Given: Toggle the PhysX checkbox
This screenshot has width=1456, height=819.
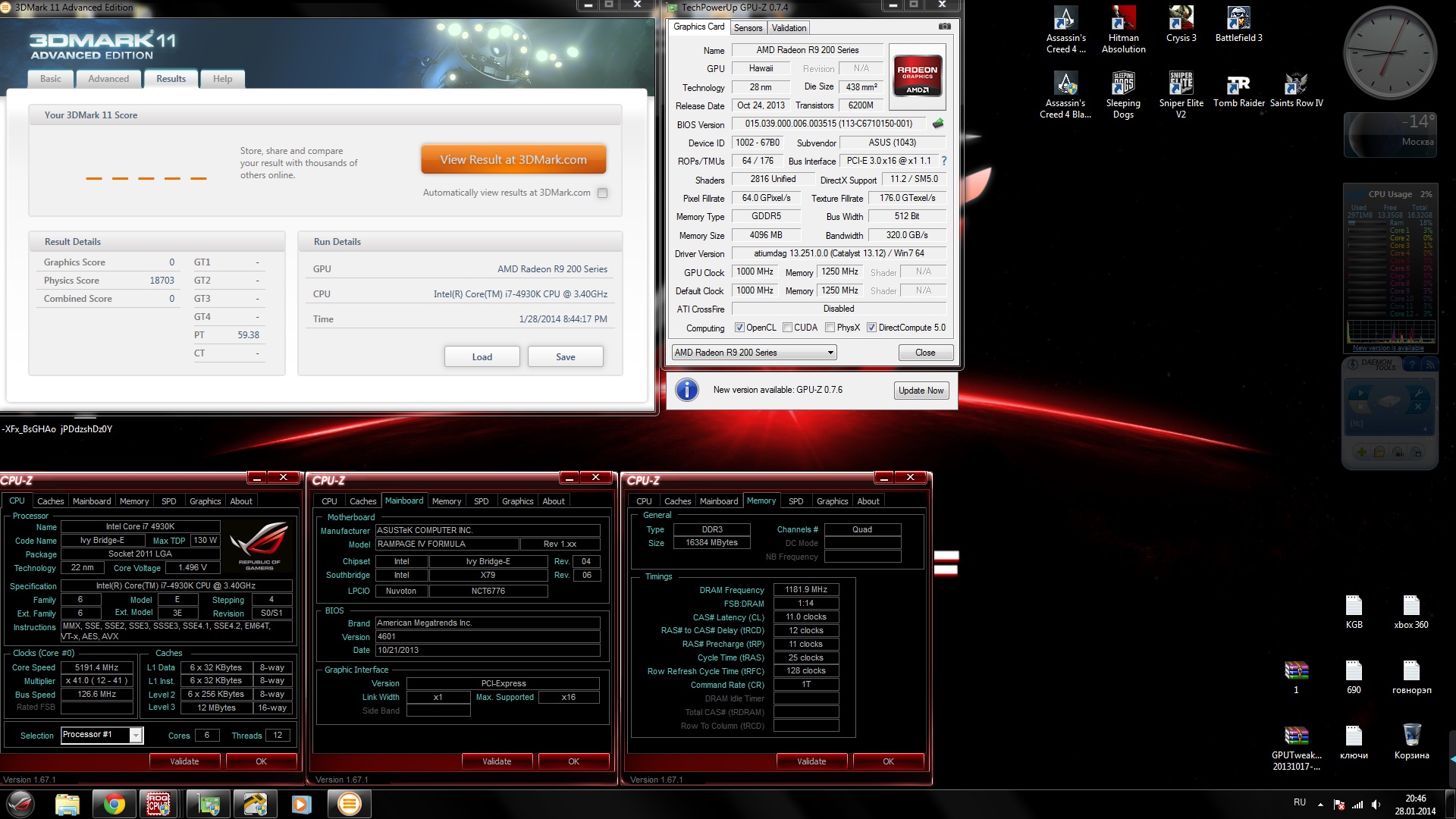Looking at the screenshot, I should pos(830,328).
